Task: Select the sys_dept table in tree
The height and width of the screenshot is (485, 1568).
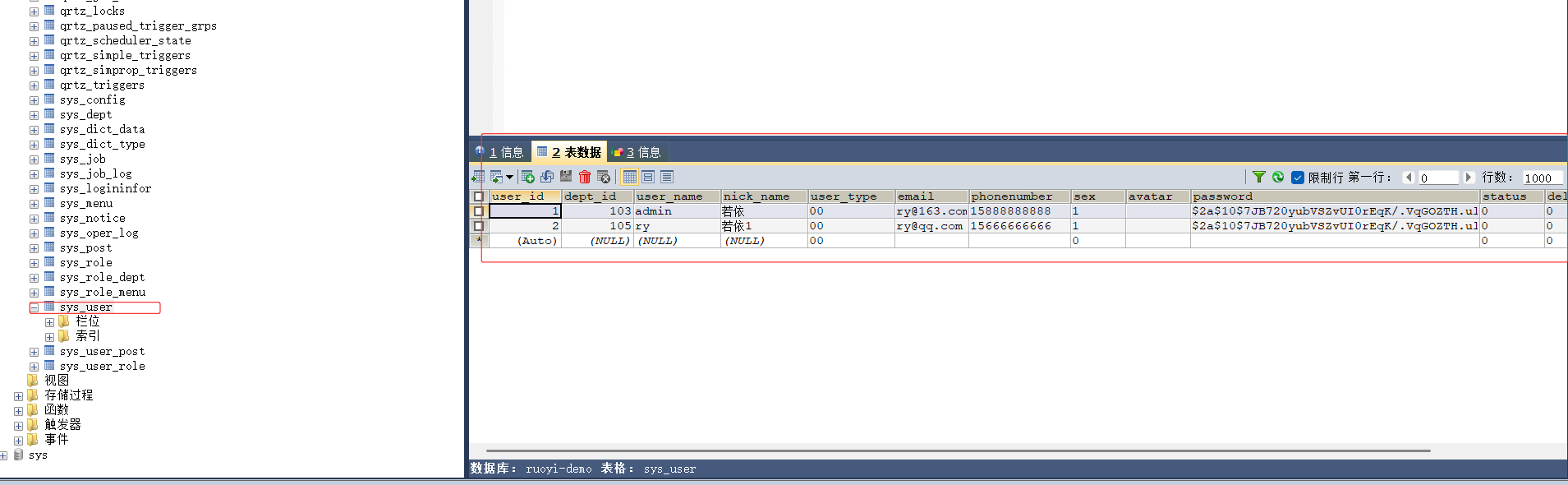Action: point(85,115)
